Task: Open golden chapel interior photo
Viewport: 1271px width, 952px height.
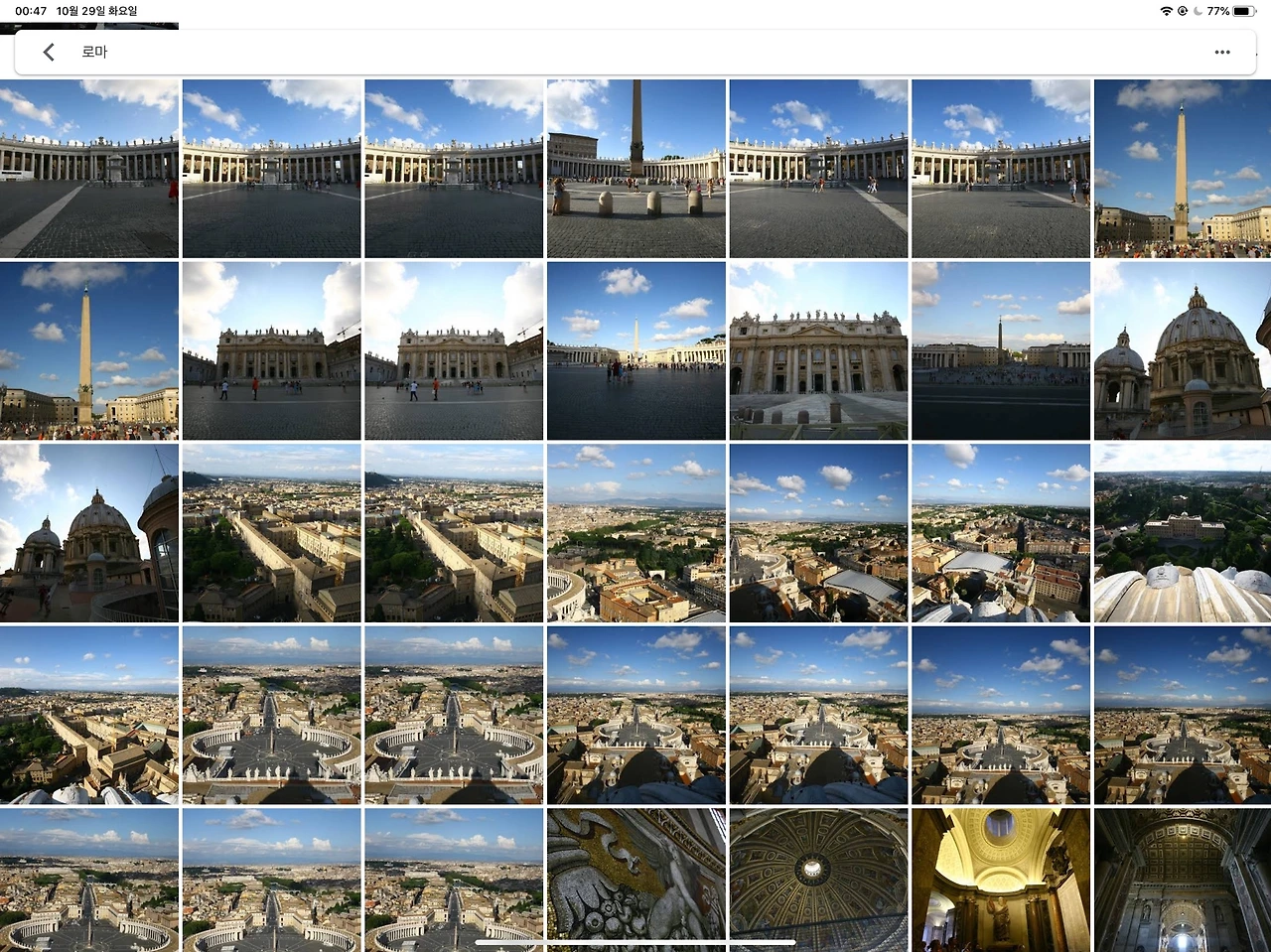Action: pos(1001,880)
